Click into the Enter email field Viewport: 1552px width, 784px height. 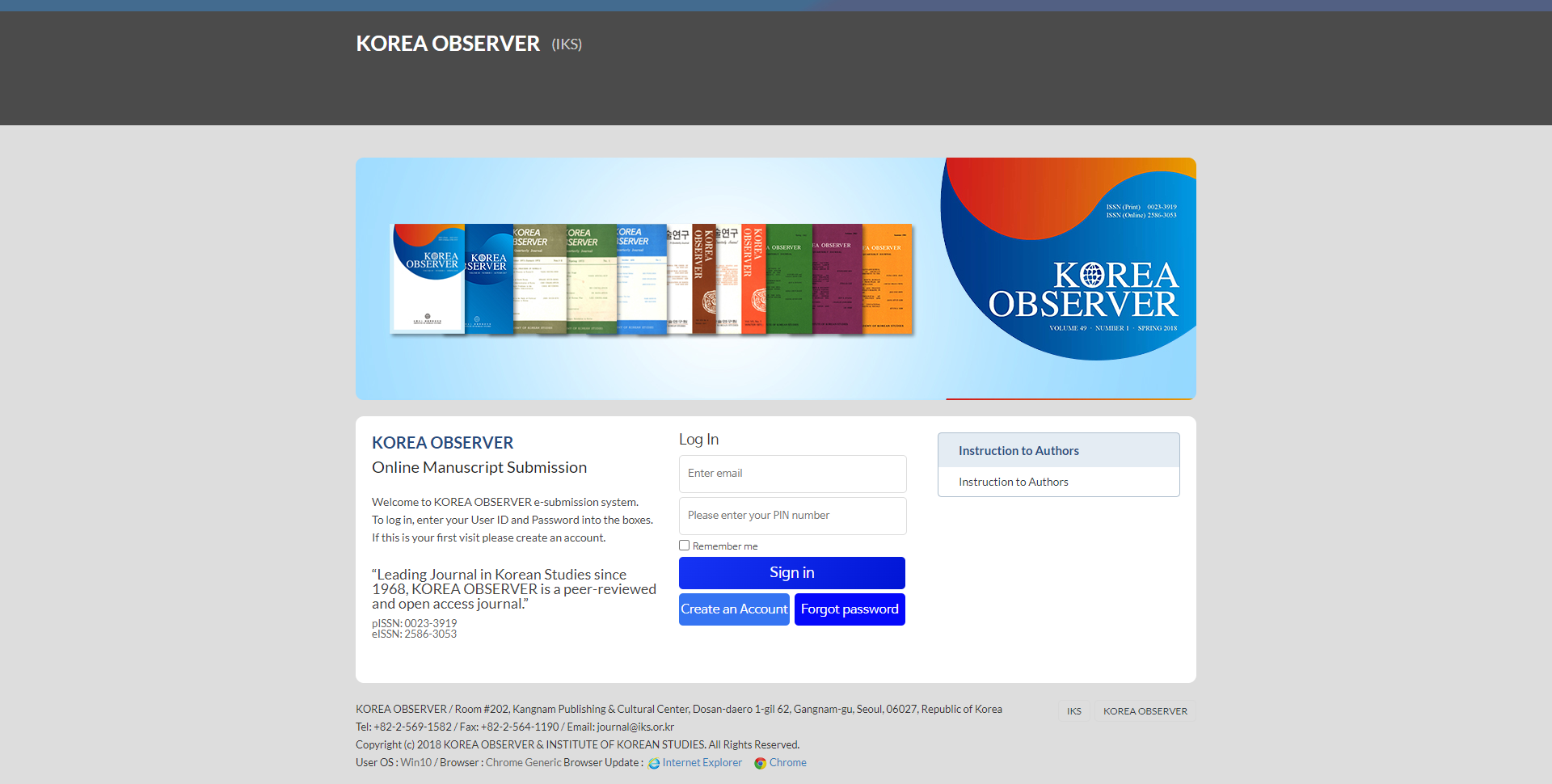(x=792, y=474)
